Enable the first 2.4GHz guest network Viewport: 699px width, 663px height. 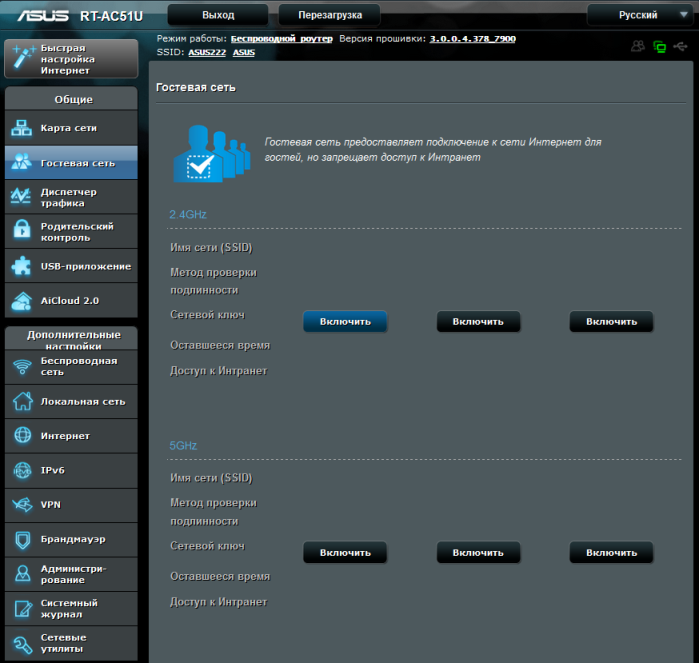(345, 321)
